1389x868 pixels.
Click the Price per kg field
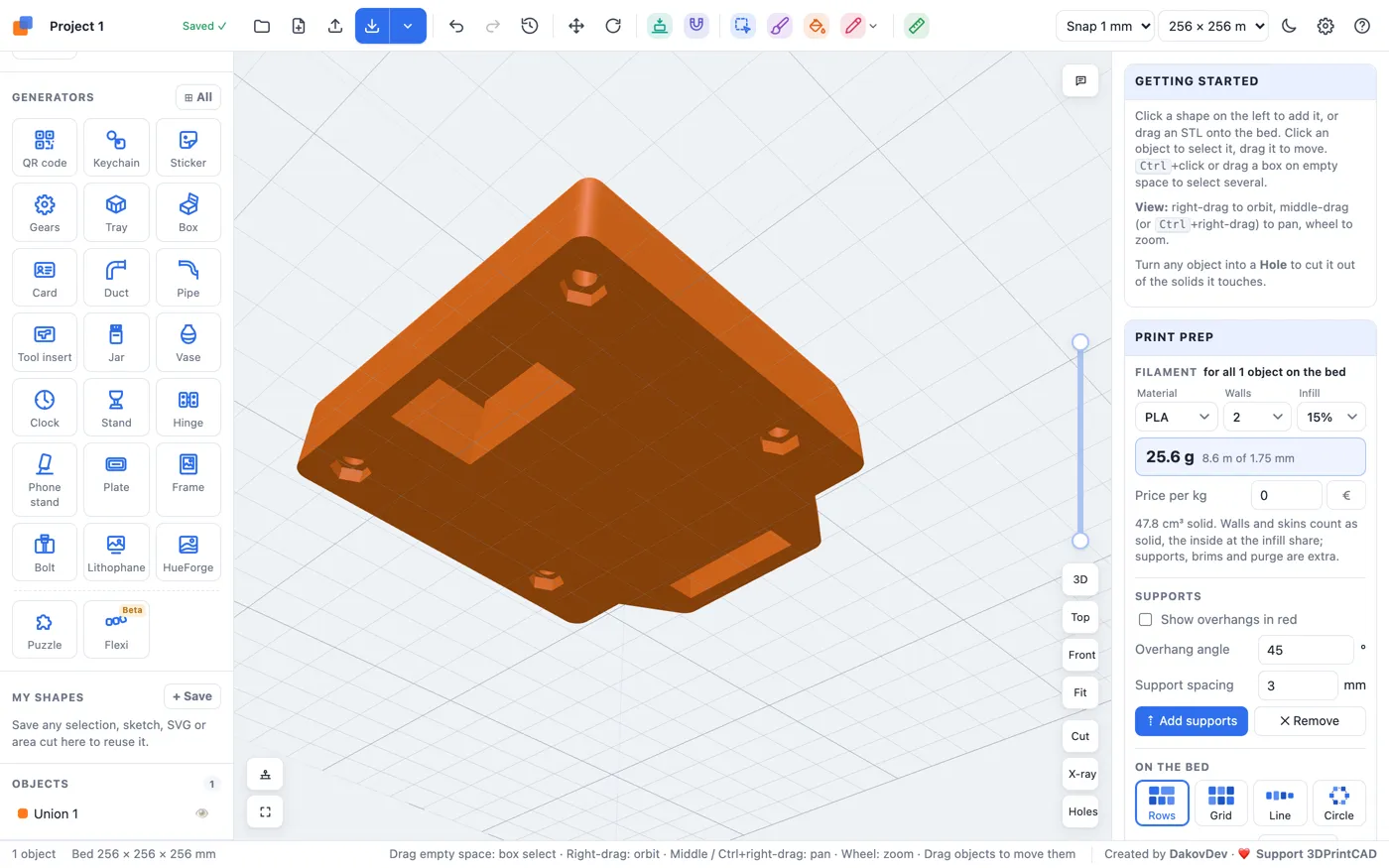[1286, 495]
